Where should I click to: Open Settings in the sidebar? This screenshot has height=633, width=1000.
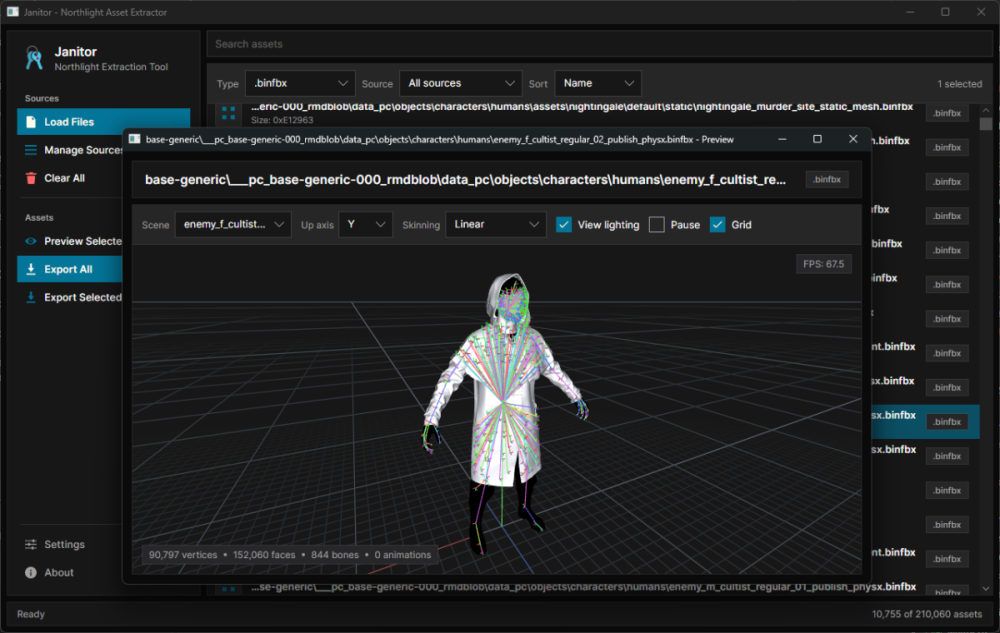[70, 544]
